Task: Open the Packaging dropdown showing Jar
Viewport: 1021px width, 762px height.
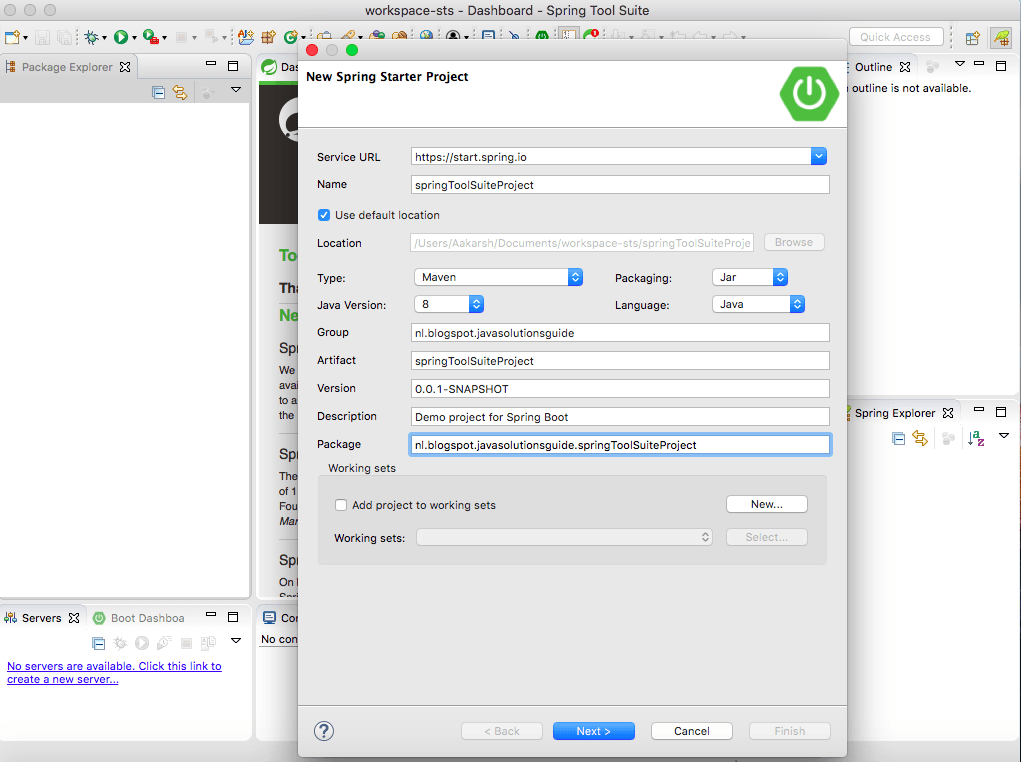Action: point(750,277)
